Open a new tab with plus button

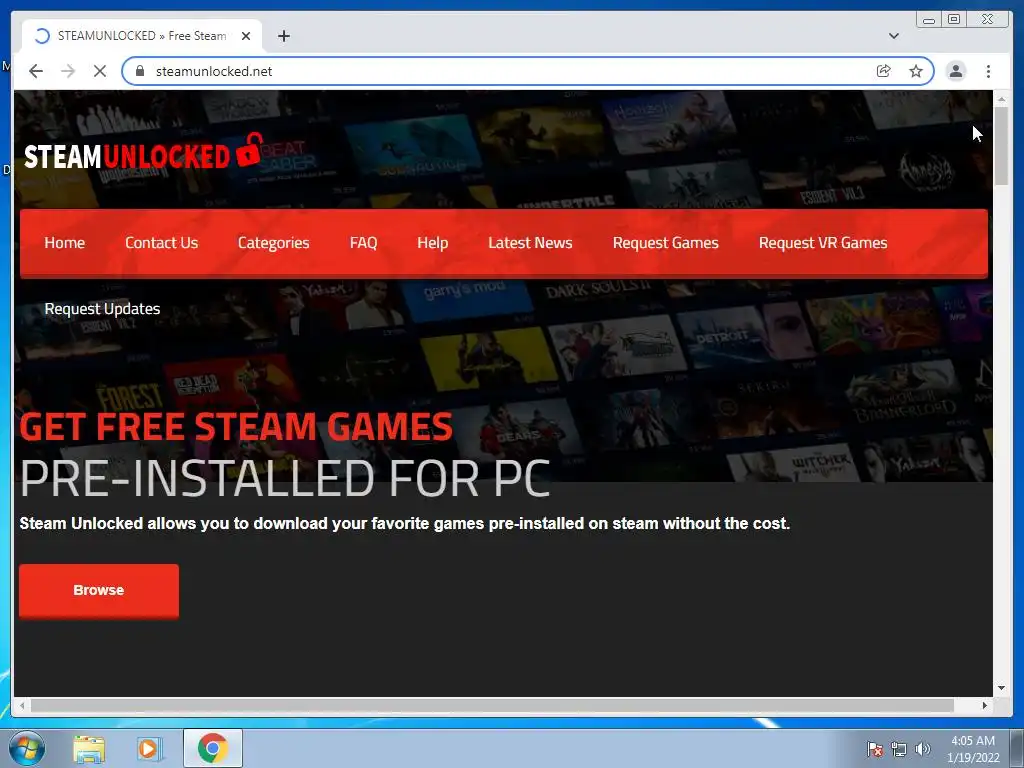point(283,36)
